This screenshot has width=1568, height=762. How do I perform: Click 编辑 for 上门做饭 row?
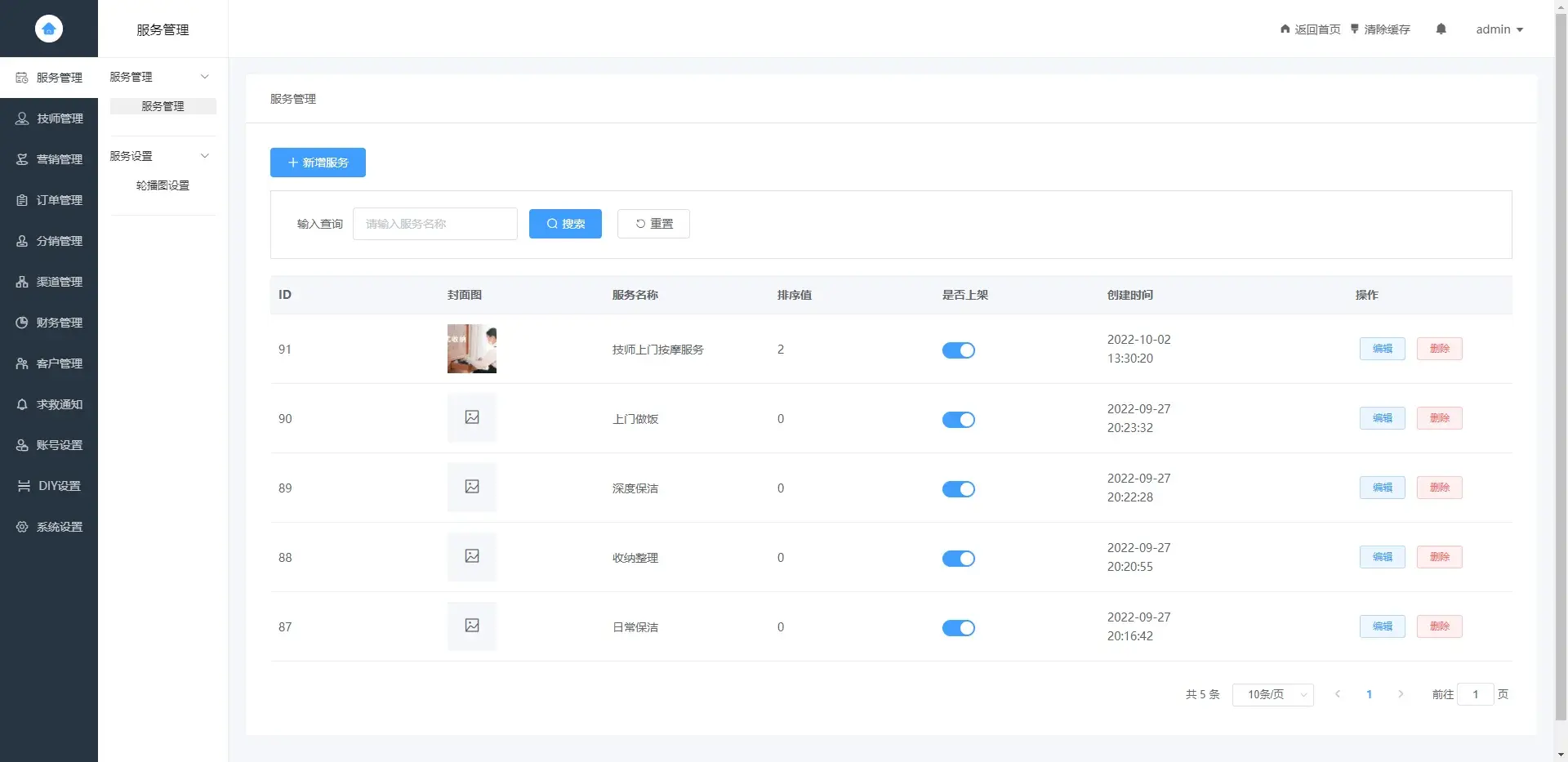tap(1383, 418)
